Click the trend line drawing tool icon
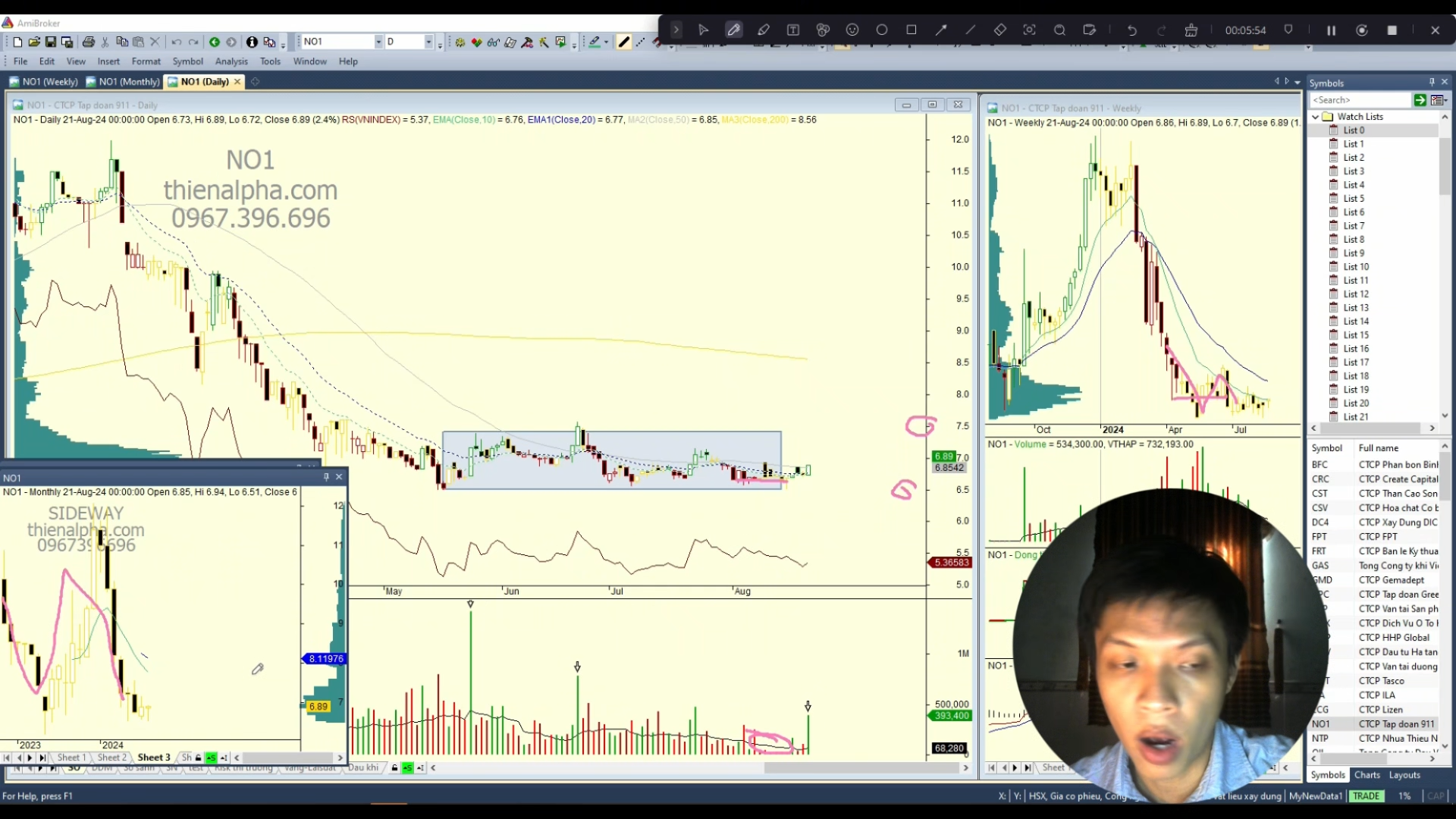 [x=624, y=42]
